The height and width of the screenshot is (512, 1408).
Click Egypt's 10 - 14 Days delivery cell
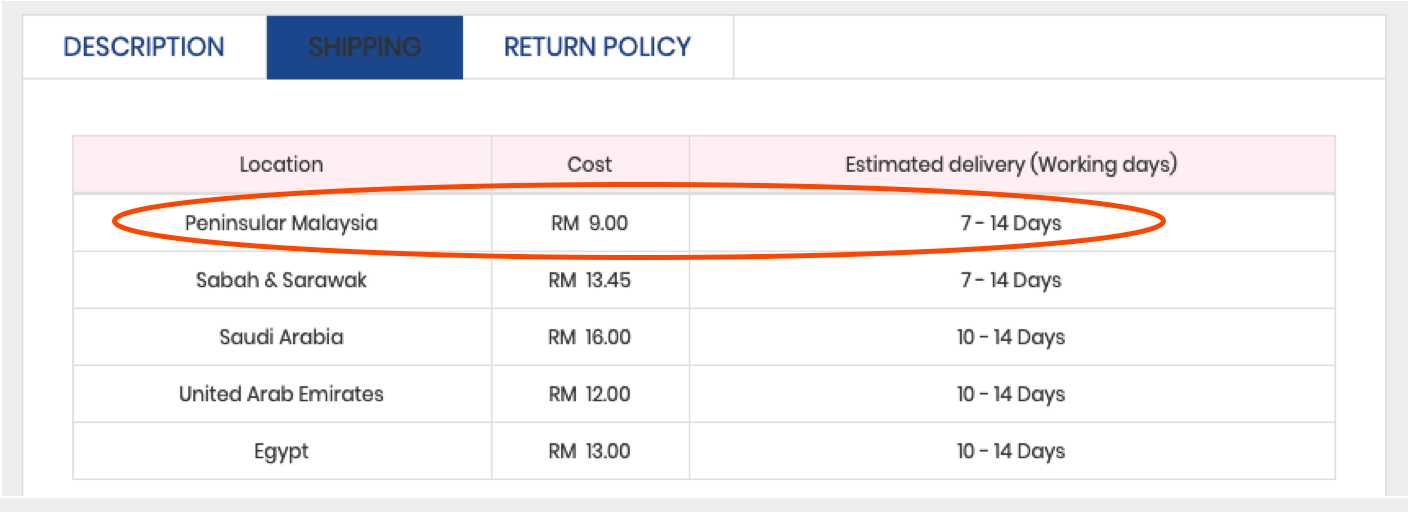pyautogui.click(x=1011, y=451)
